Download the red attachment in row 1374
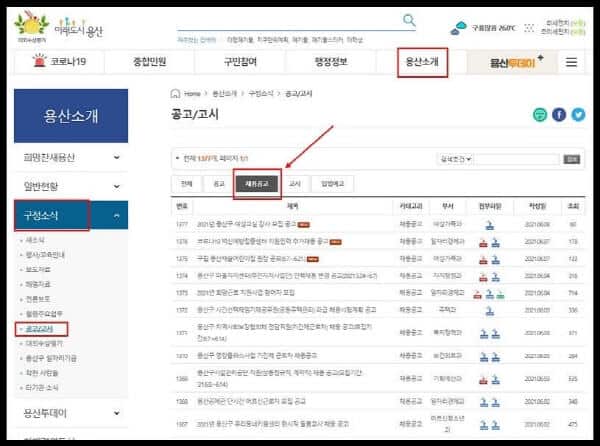600x446 pixels. (483, 277)
